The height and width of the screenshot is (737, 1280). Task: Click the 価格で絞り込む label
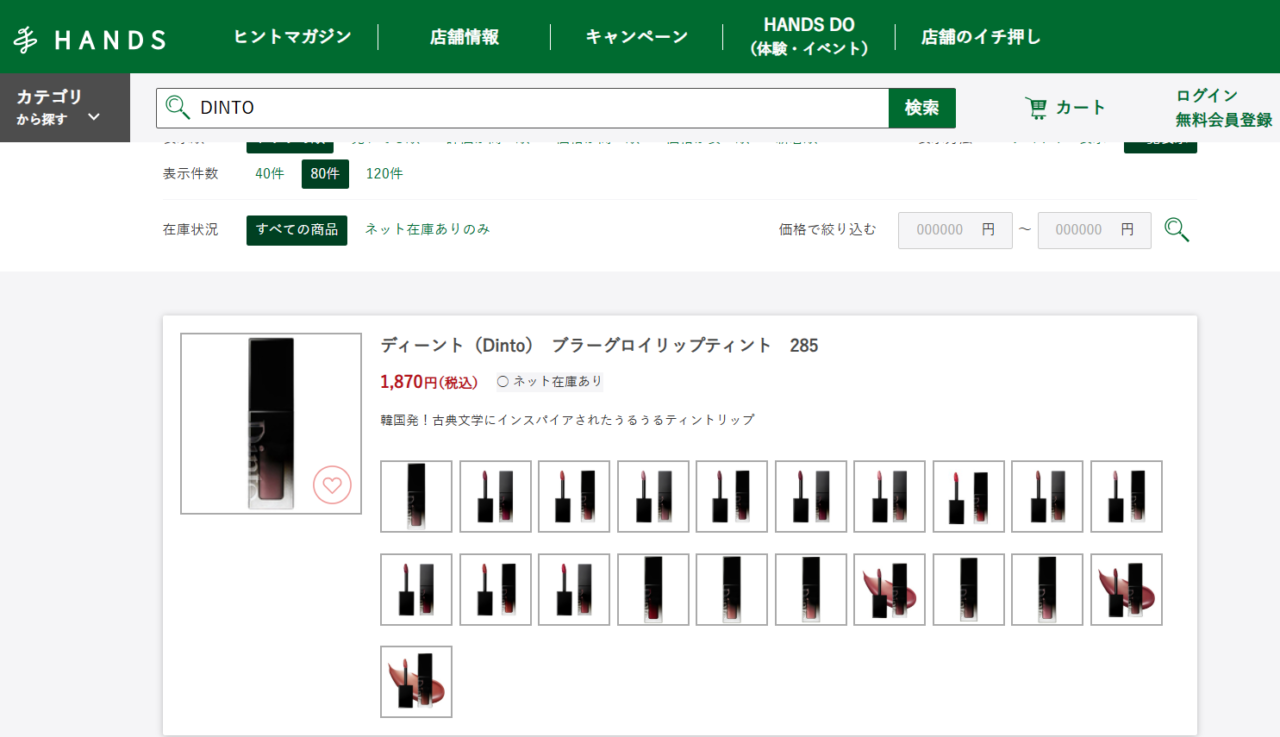pos(828,230)
